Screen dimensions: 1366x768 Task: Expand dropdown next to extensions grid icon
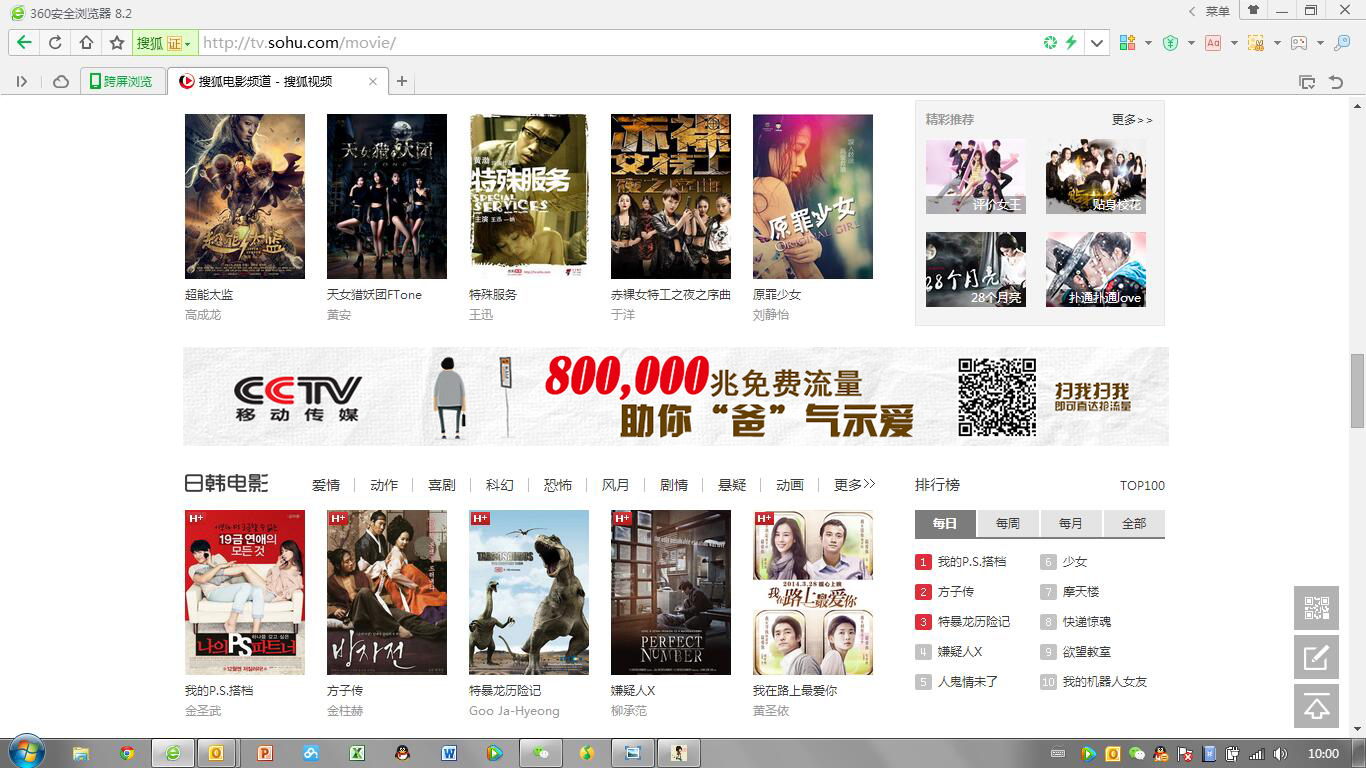pos(1148,43)
